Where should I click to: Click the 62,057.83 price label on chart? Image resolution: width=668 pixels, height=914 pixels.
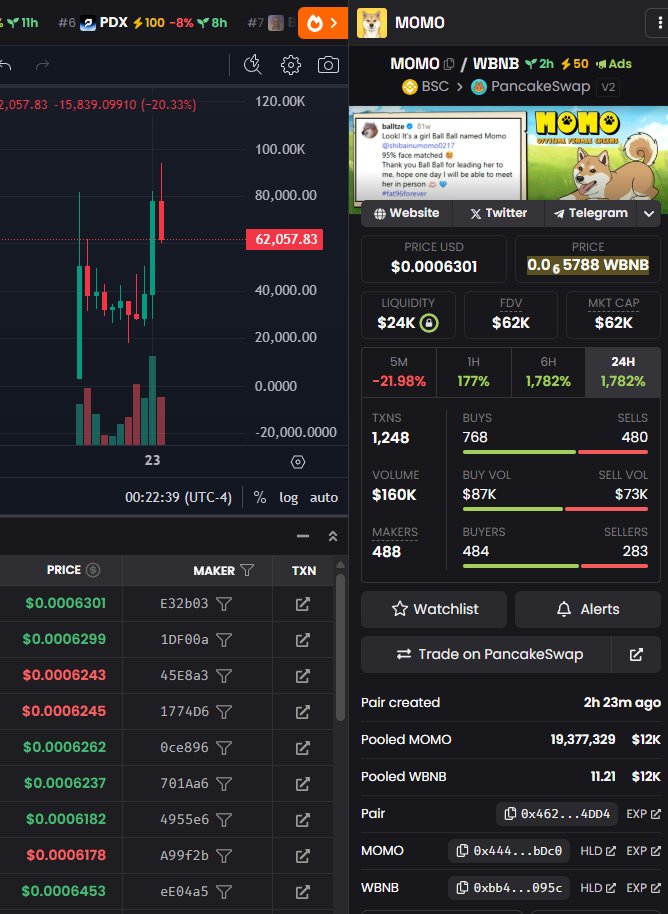tap(285, 240)
